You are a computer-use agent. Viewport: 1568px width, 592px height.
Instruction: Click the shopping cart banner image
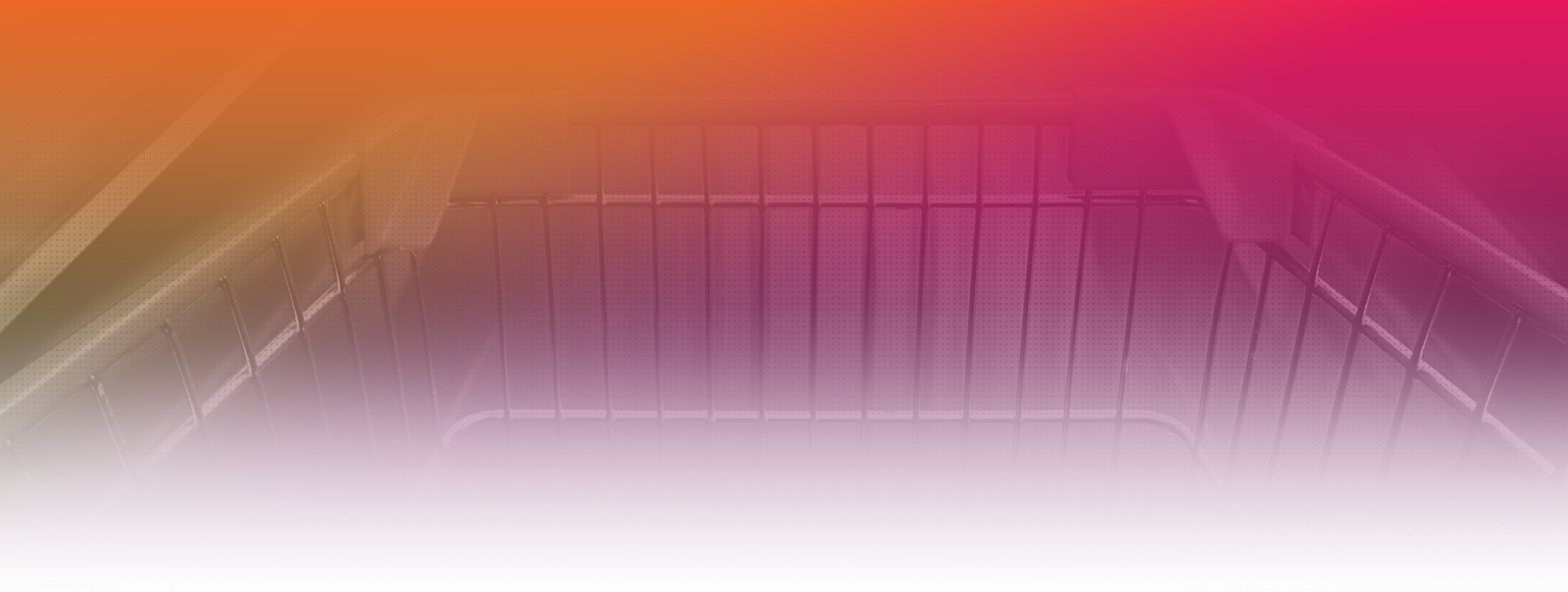click(784, 296)
